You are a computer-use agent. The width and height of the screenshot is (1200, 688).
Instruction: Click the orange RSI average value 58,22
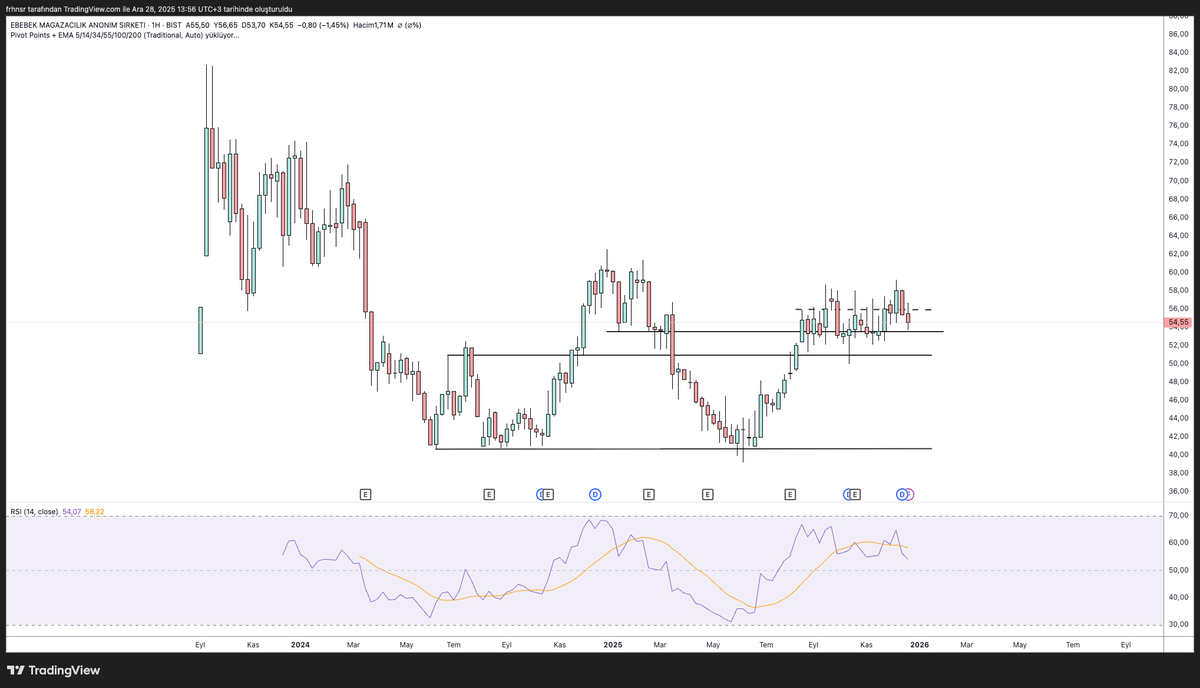(95, 511)
